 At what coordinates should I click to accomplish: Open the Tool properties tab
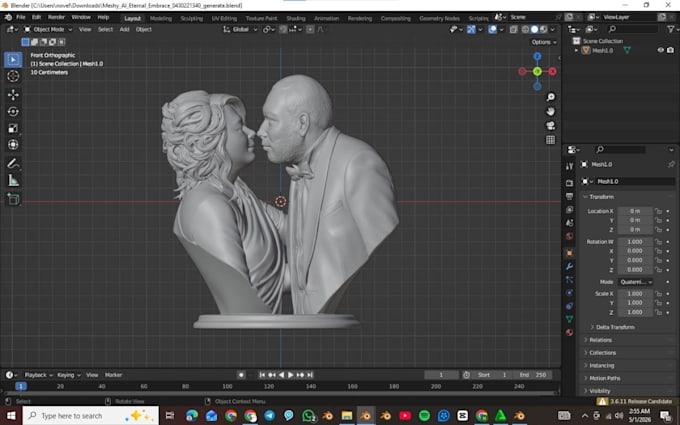tap(569, 166)
